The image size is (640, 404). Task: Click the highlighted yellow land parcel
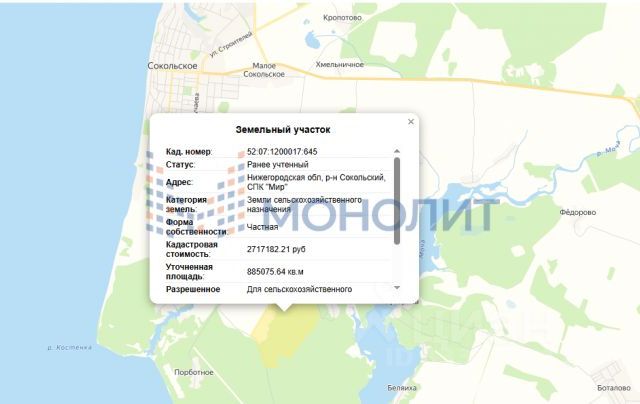click(286, 337)
